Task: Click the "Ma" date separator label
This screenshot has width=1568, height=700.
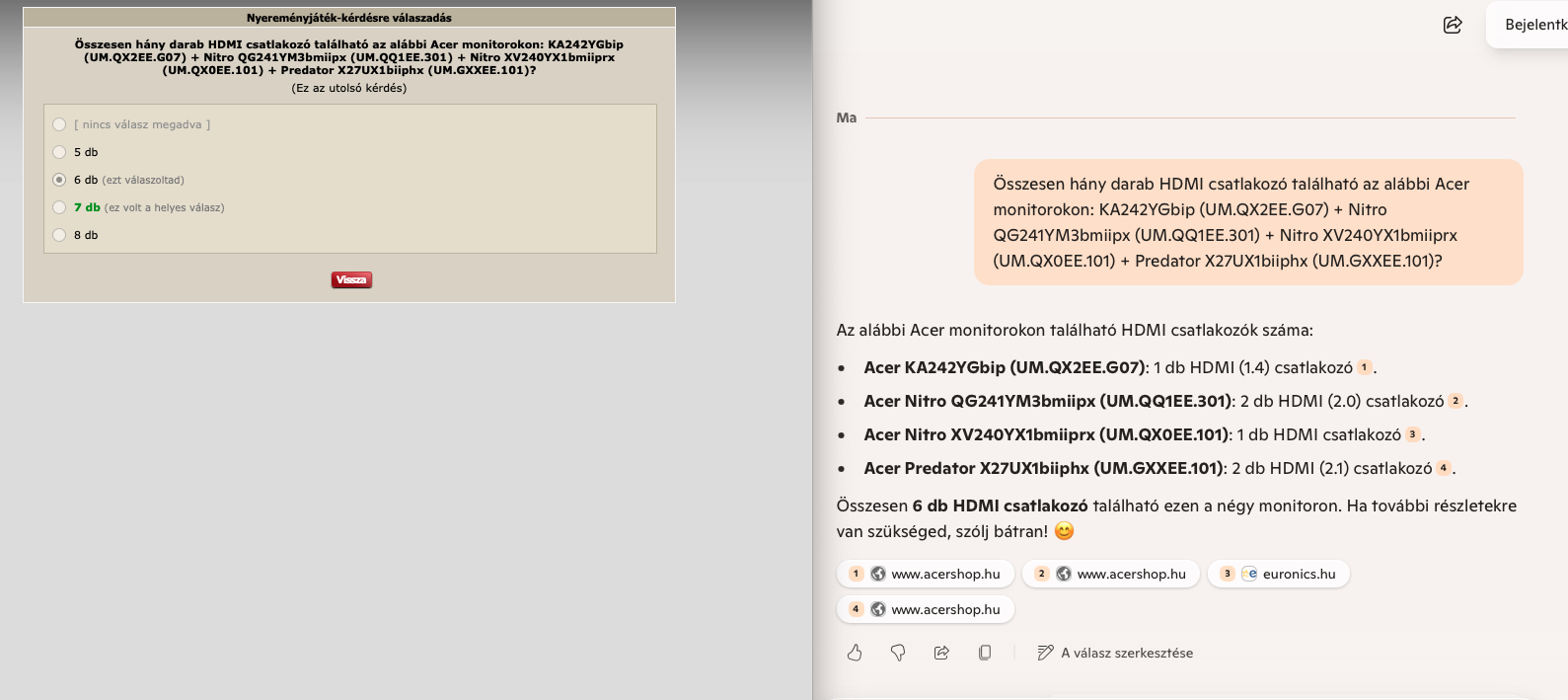Action: pyautogui.click(x=847, y=117)
